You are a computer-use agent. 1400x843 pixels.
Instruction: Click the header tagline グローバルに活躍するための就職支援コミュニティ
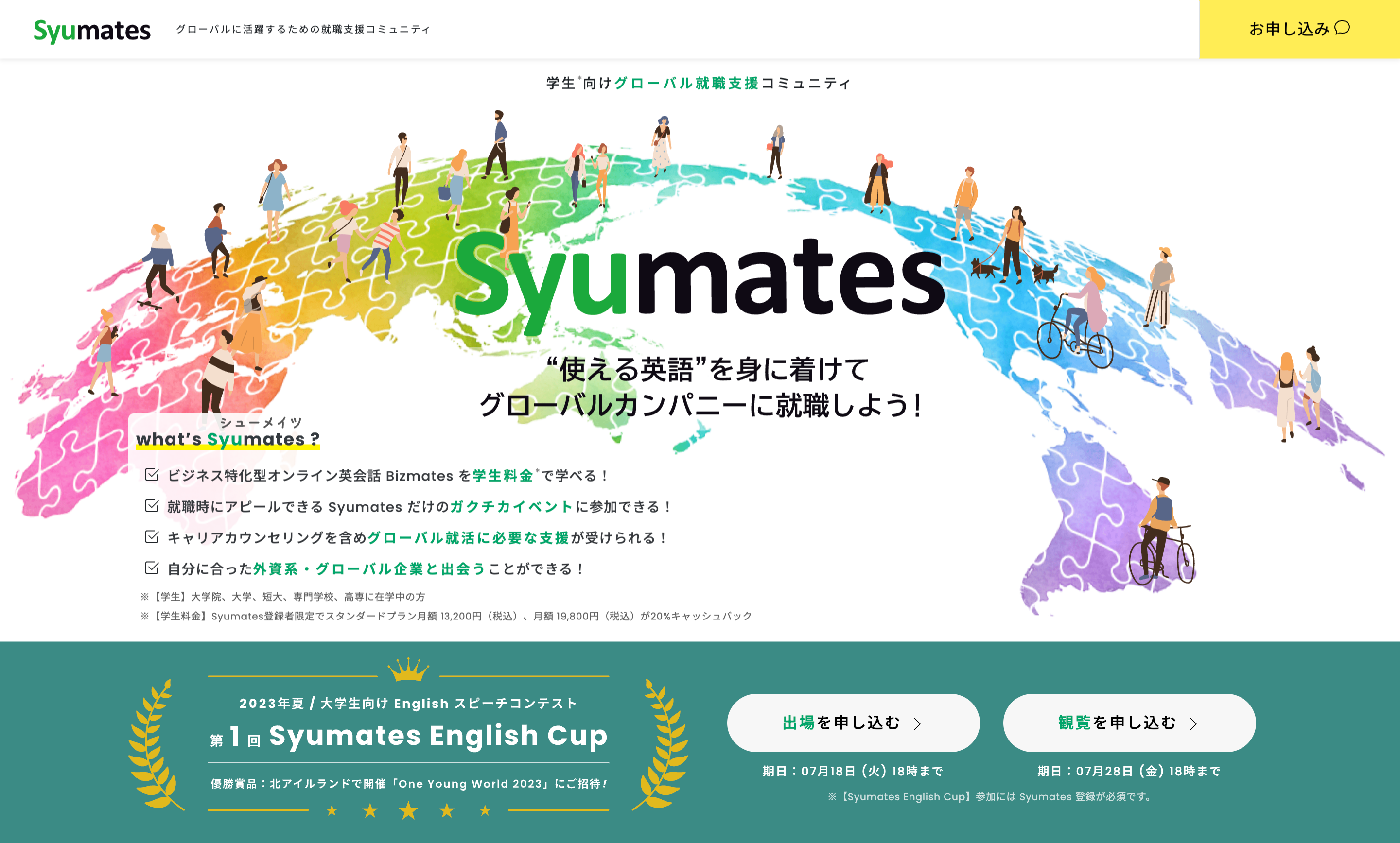tap(303, 30)
